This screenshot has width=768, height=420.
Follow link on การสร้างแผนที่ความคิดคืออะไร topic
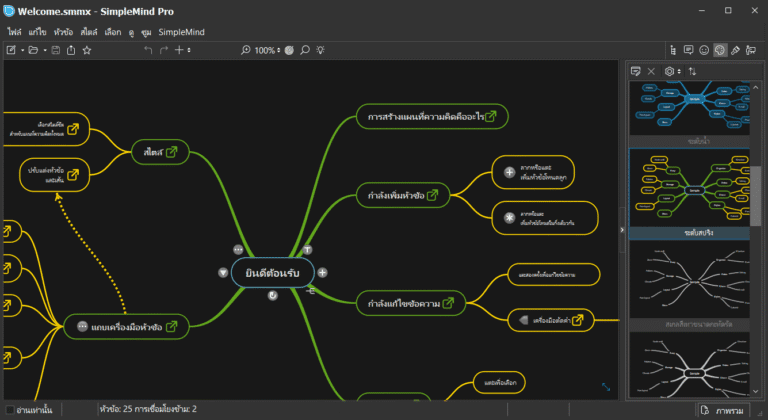tap(491, 116)
